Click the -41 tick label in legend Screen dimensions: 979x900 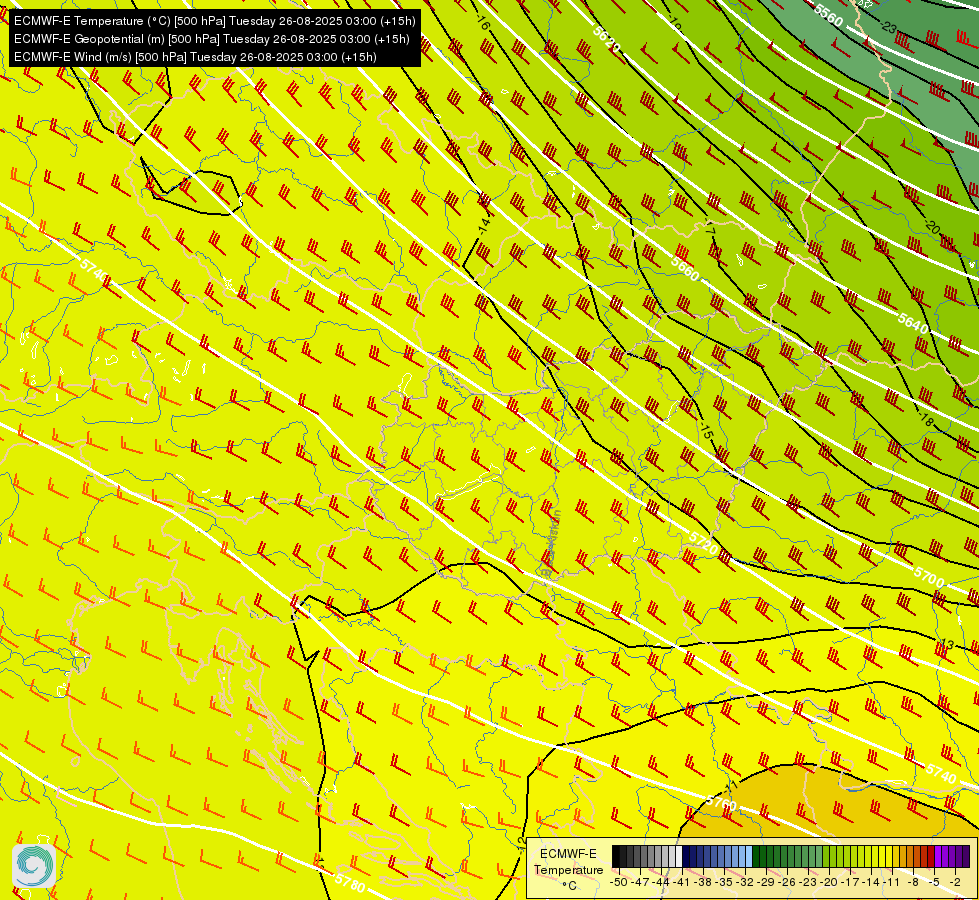pos(682,882)
